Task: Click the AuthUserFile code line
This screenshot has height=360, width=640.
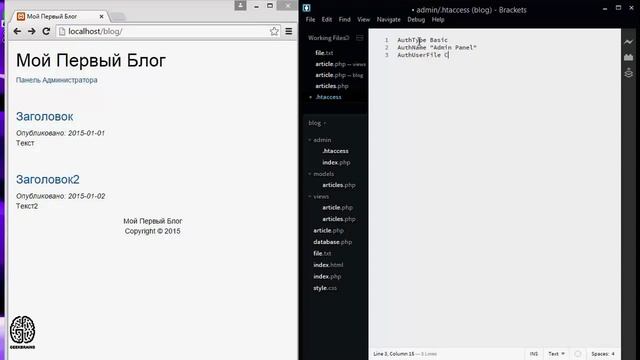Action: click(x=423, y=55)
